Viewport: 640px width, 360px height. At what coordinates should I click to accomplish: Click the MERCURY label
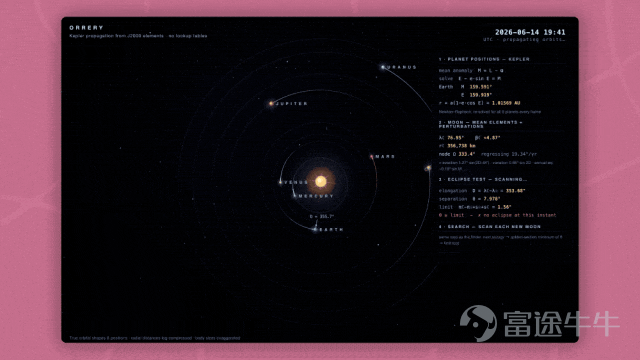(316, 196)
